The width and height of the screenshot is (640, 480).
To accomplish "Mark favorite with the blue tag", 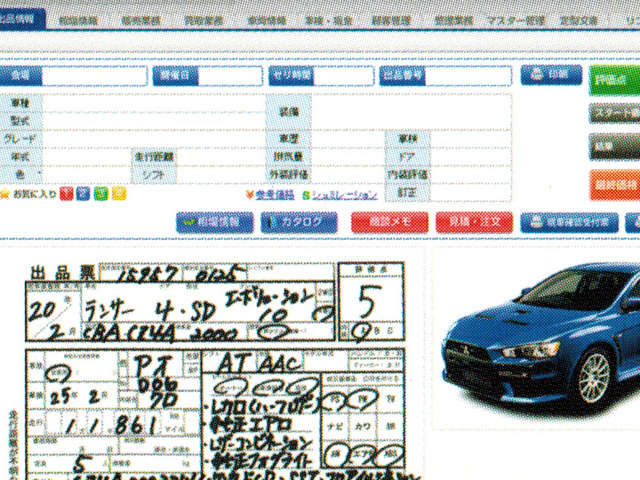I will pos(83,194).
